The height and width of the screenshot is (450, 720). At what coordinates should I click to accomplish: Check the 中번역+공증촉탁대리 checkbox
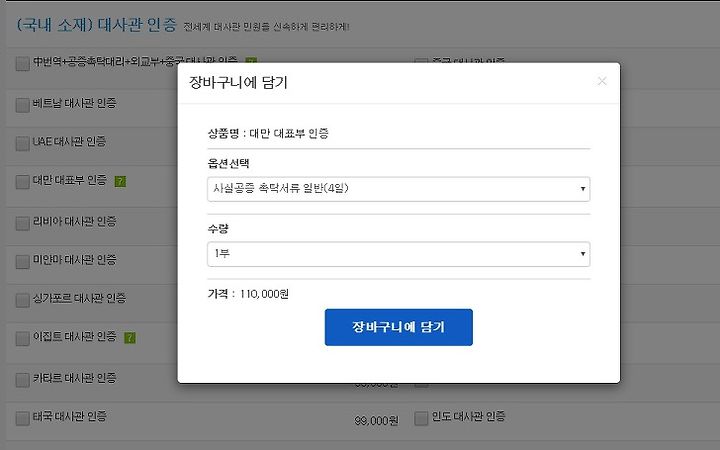click(x=22, y=63)
